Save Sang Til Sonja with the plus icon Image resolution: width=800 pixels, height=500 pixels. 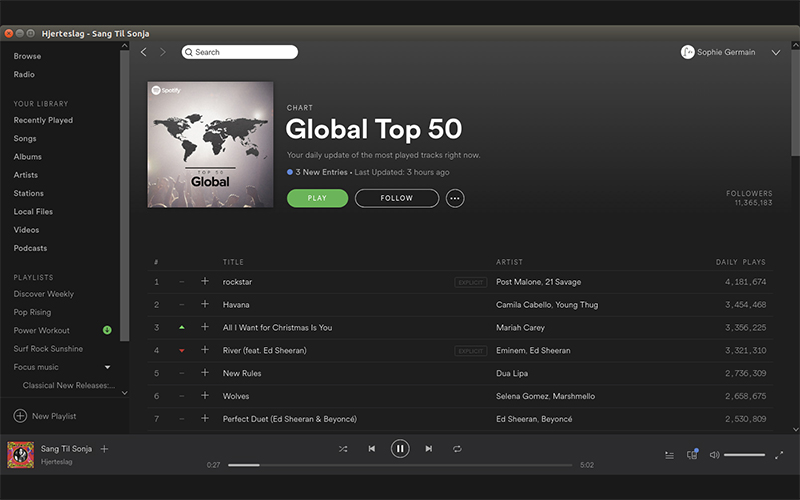[105, 449]
